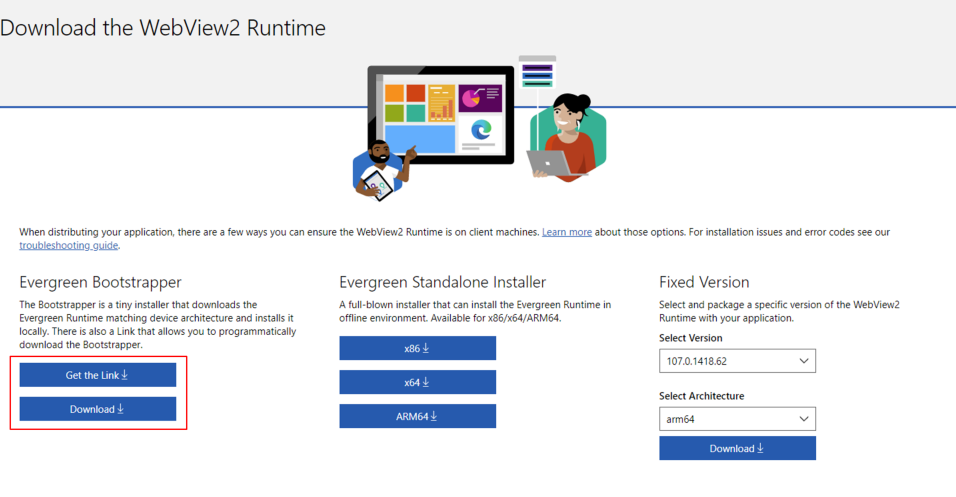Open the Learn more link
The height and width of the screenshot is (497, 956).
pos(567,232)
